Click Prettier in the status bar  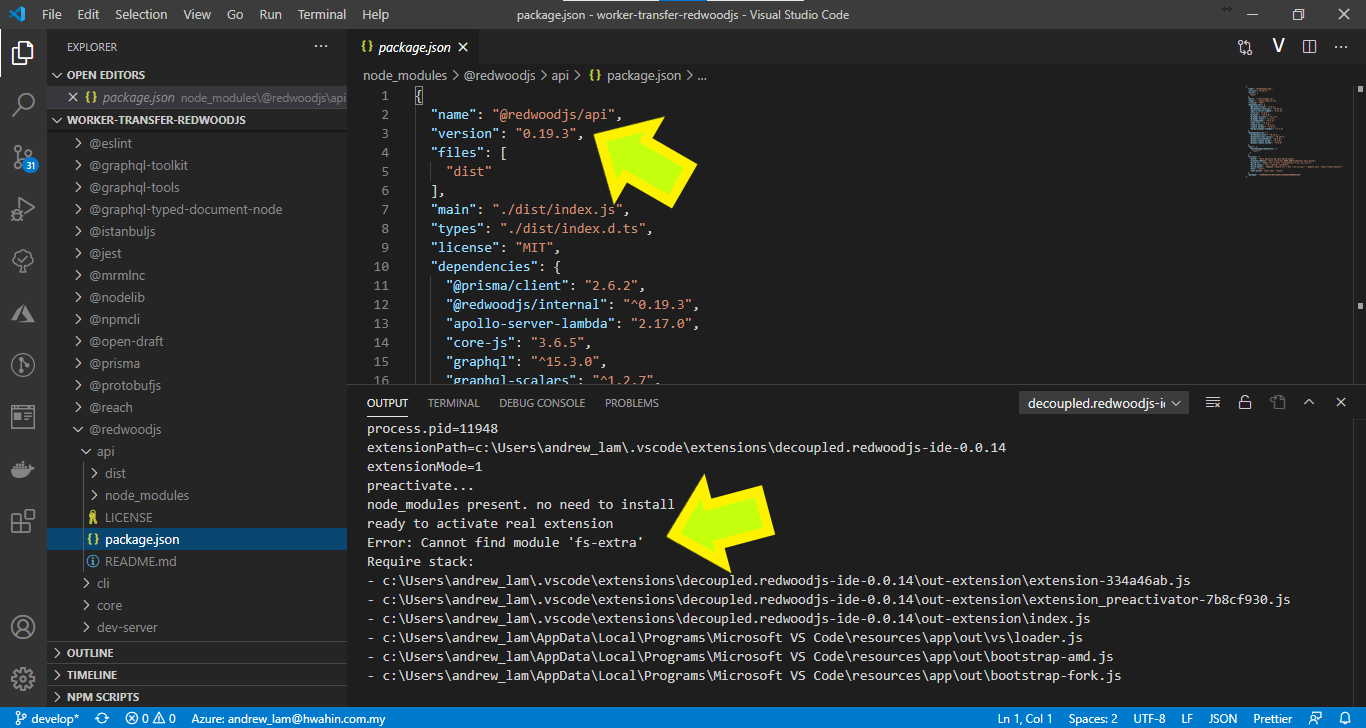(1273, 718)
